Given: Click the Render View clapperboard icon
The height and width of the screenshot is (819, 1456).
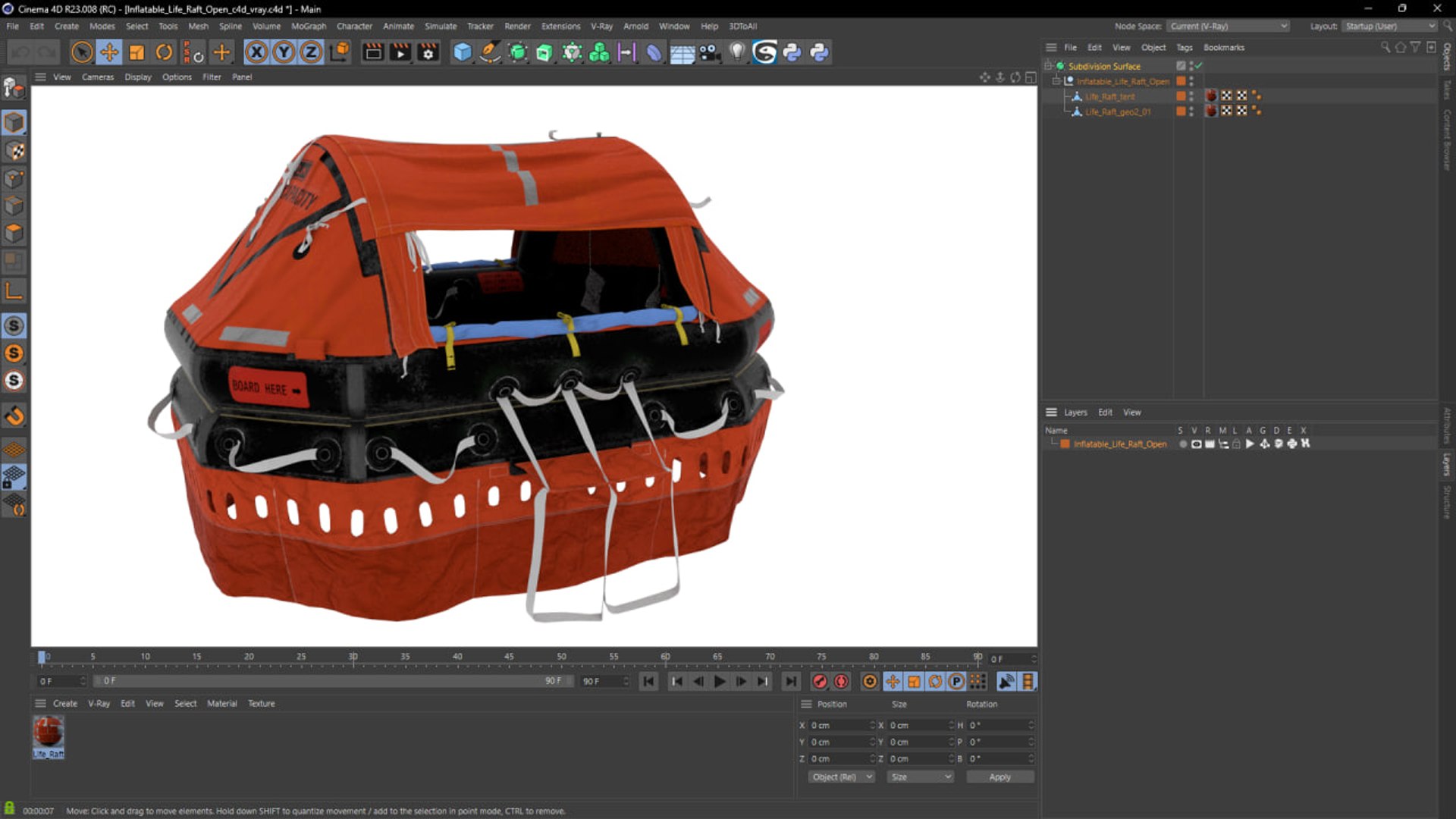Looking at the screenshot, I should click(x=373, y=52).
